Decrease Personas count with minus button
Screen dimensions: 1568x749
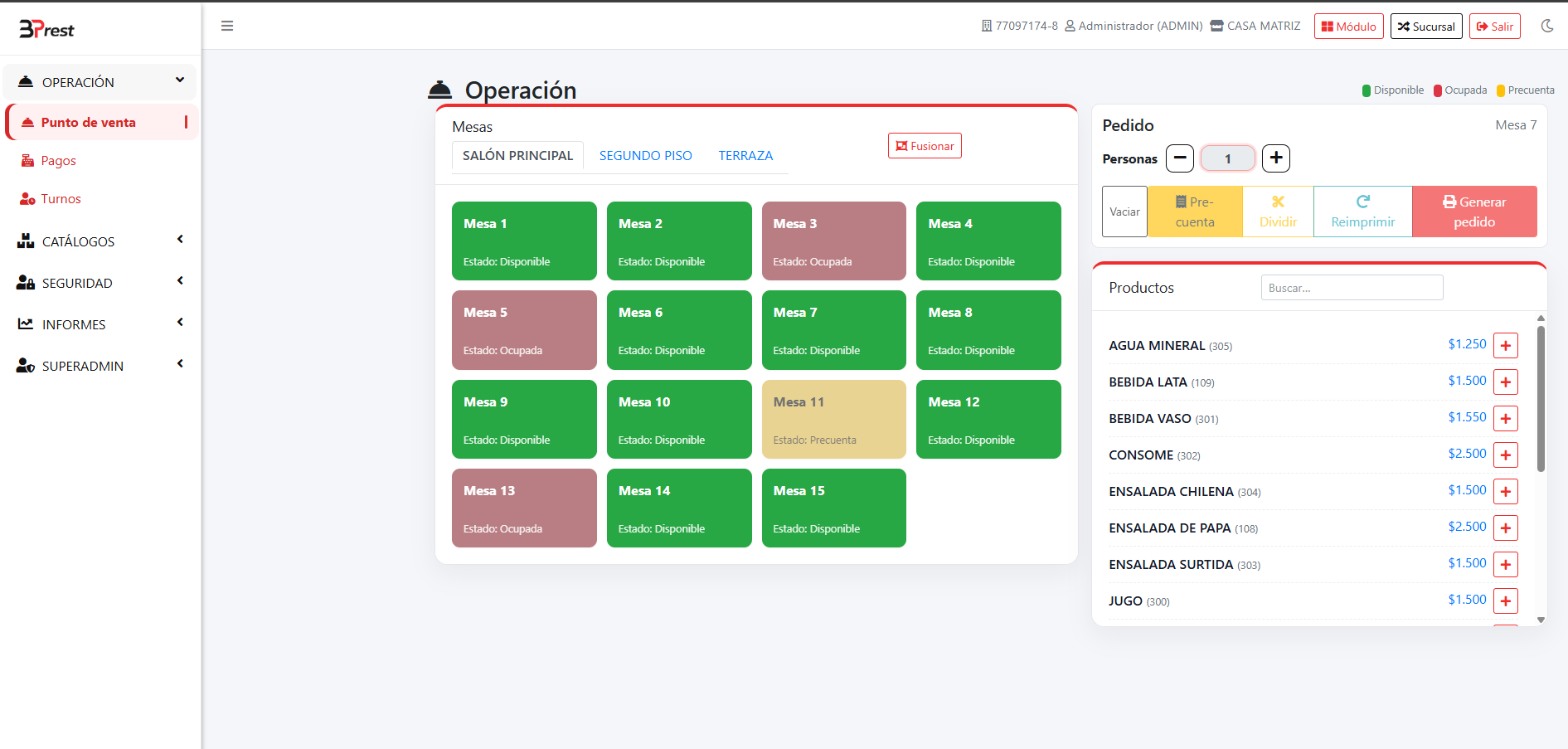click(1180, 158)
